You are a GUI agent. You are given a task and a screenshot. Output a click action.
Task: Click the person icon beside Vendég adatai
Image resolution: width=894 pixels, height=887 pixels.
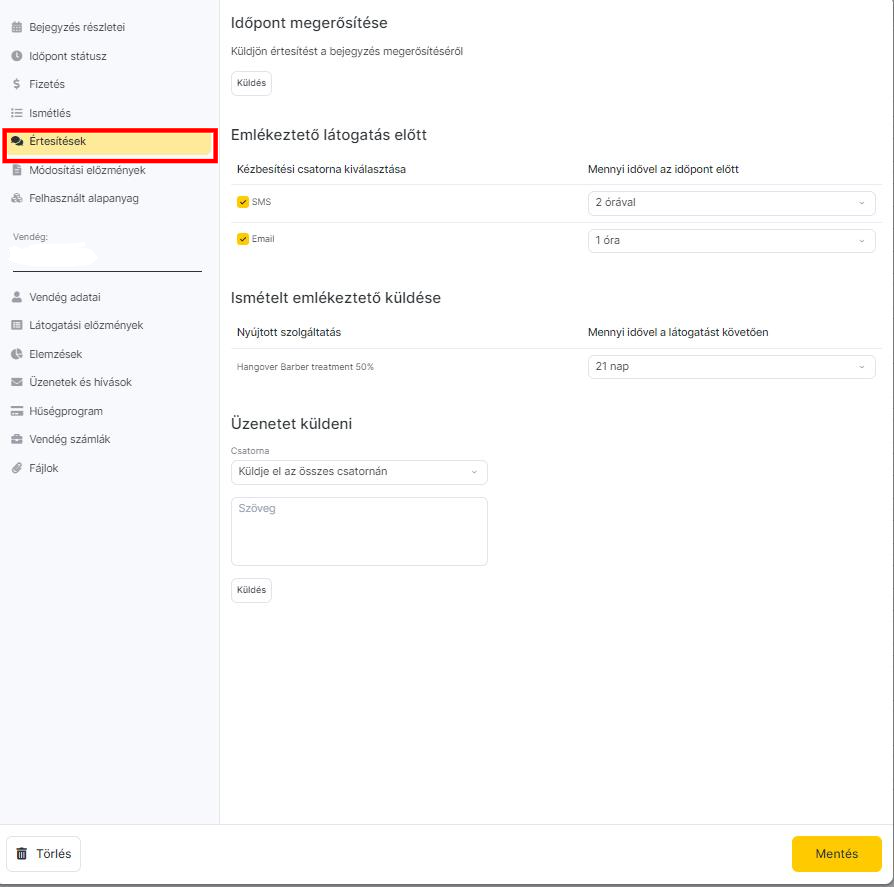pos(17,297)
